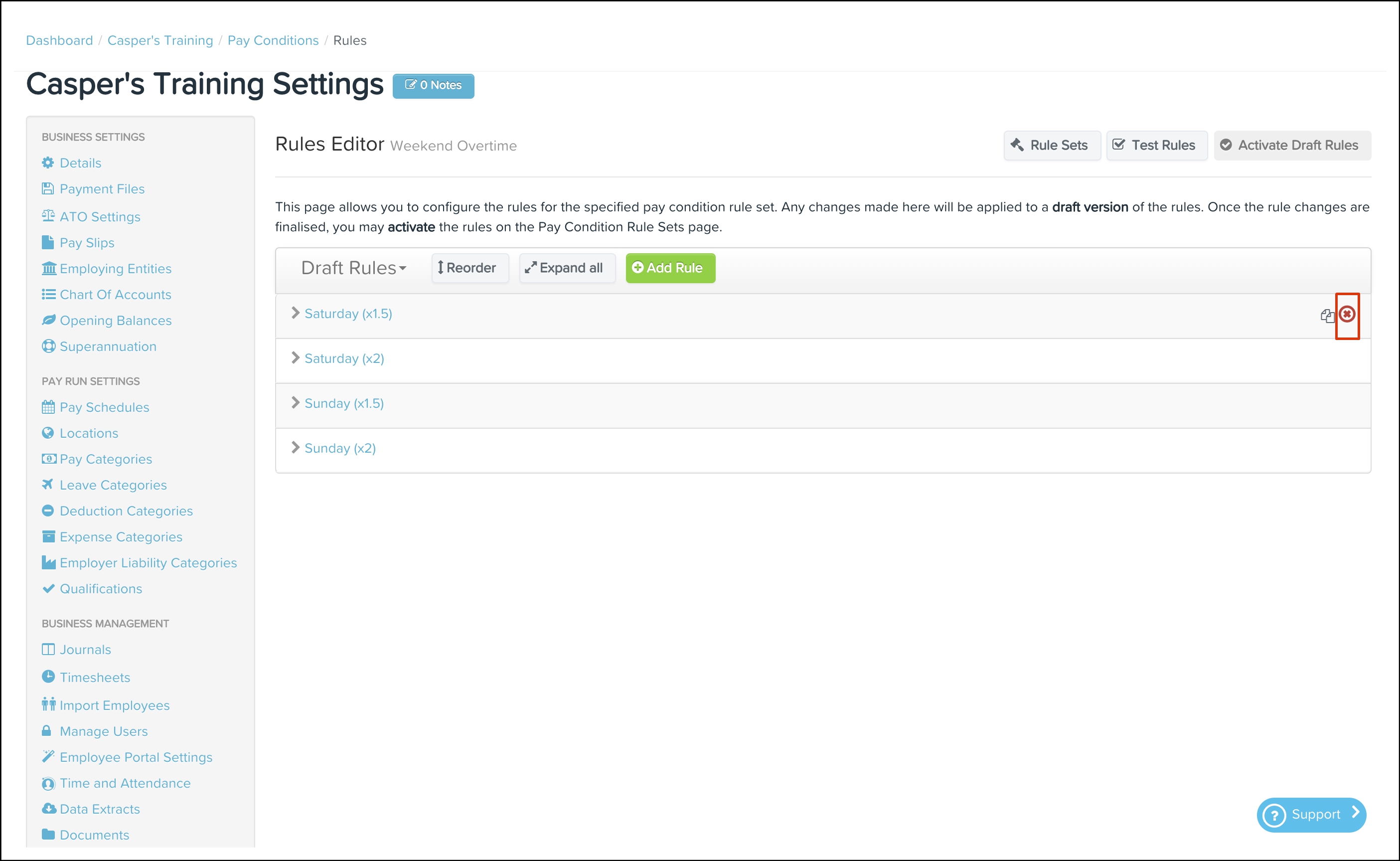Viewport: 1400px width, 861px height.
Task: Expand the Sunday (x2) rule chevron
Action: point(296,448)
